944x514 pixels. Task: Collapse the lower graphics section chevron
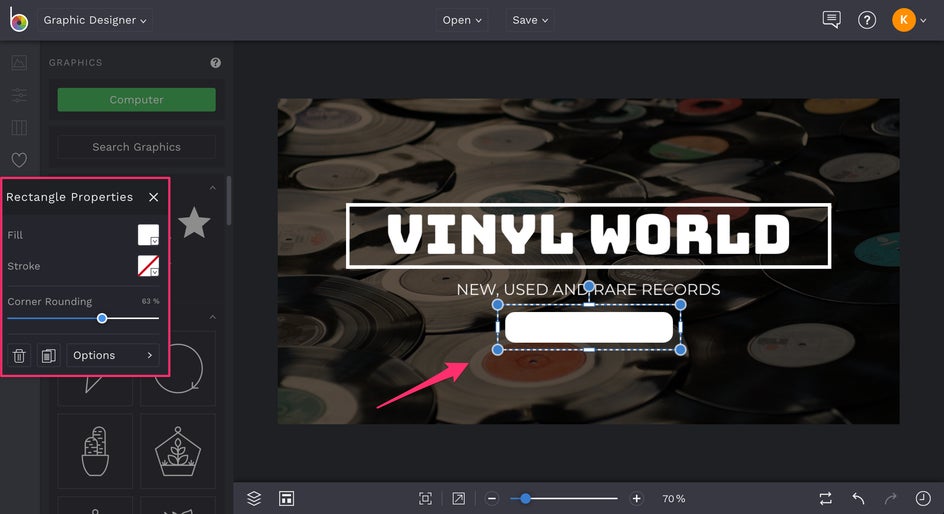pyautogui.click(x=213, y=317)
